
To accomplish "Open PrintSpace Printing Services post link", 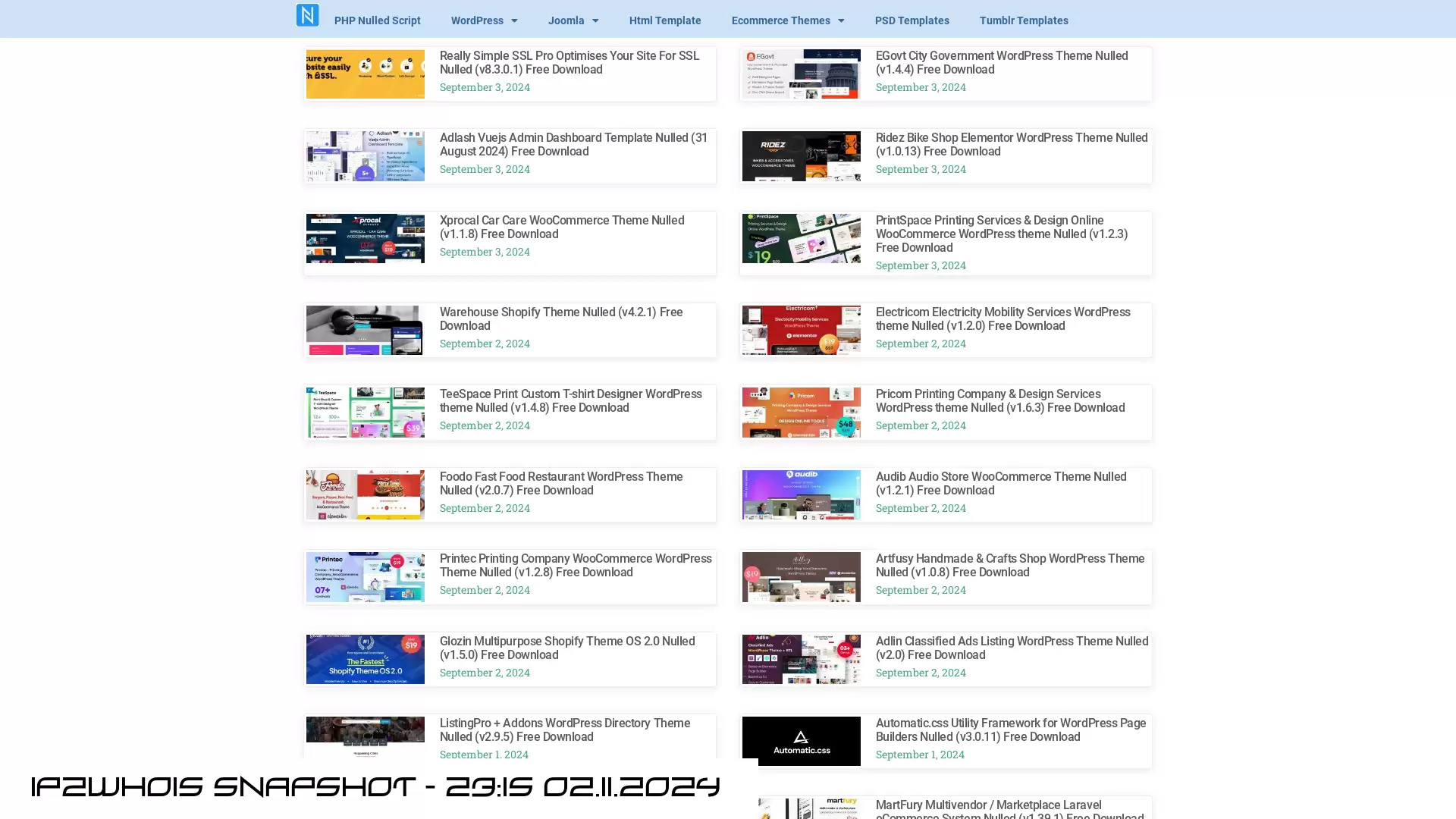I will tap(1001, 234).
